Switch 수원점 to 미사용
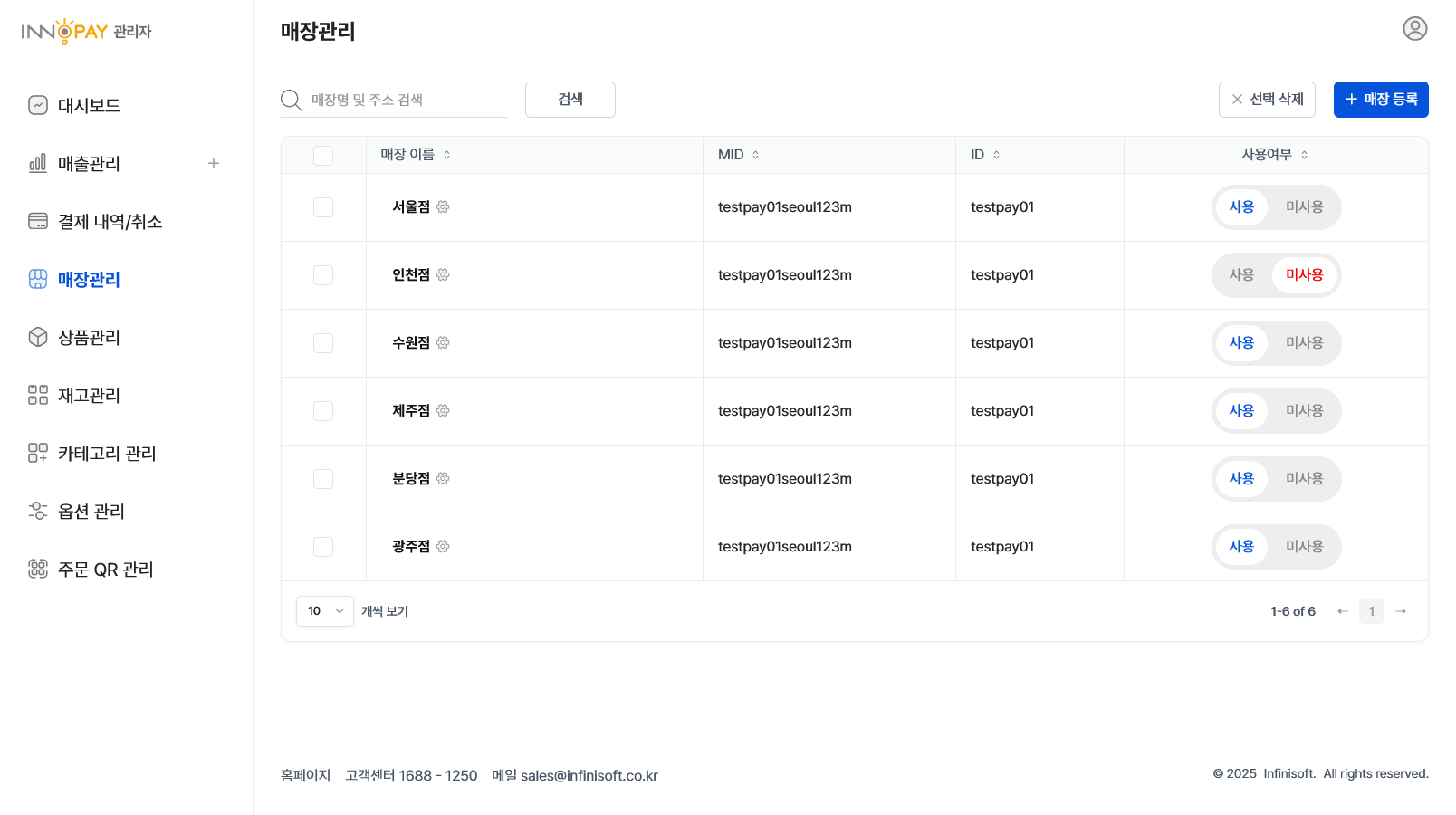Image resolution: width=1456 pixels, height=815 pixels. click(x=1304, y=343)
